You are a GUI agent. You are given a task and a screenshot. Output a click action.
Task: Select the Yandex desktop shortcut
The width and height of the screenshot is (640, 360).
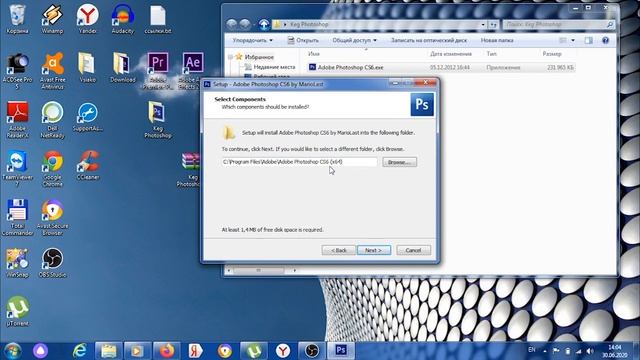coord(87,19)
